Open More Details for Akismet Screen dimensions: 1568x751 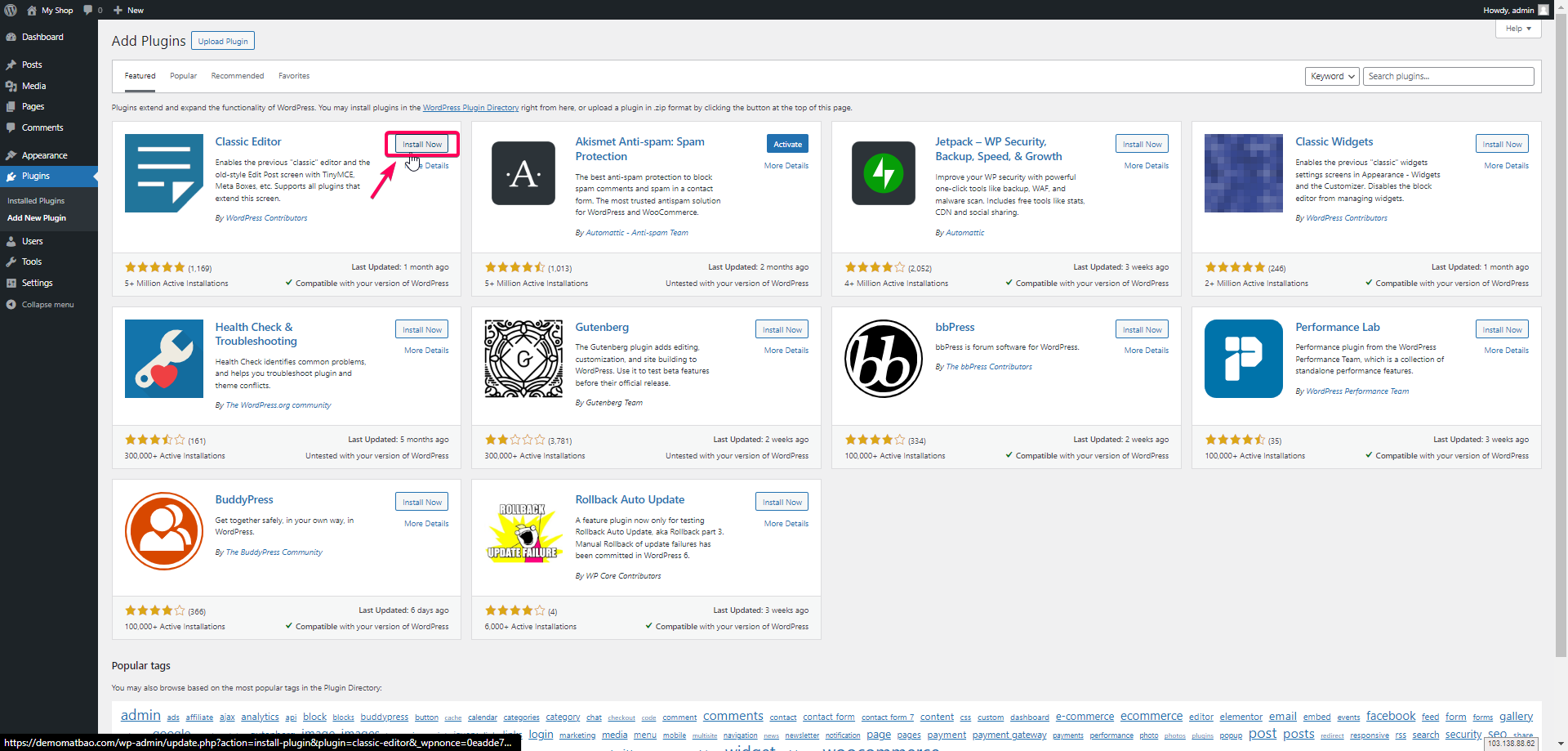[786, 166]
